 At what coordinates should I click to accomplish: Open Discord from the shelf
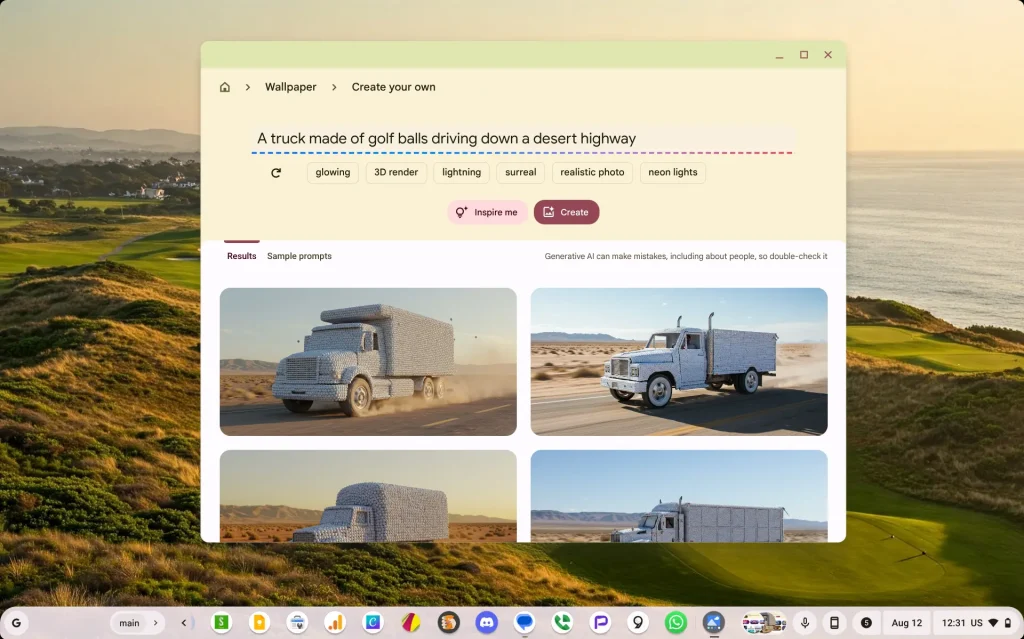(487, 623)
